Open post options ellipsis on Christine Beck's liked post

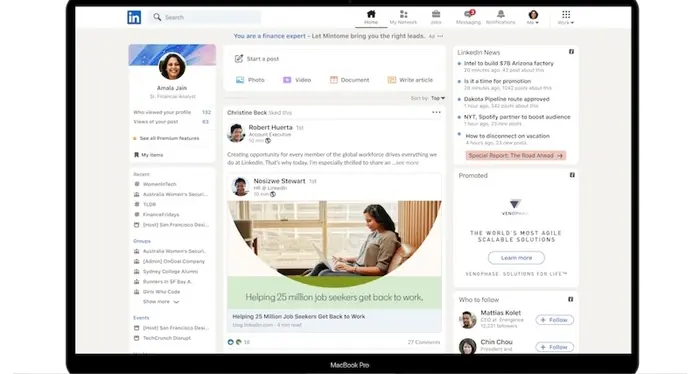[x=436, y=112]
